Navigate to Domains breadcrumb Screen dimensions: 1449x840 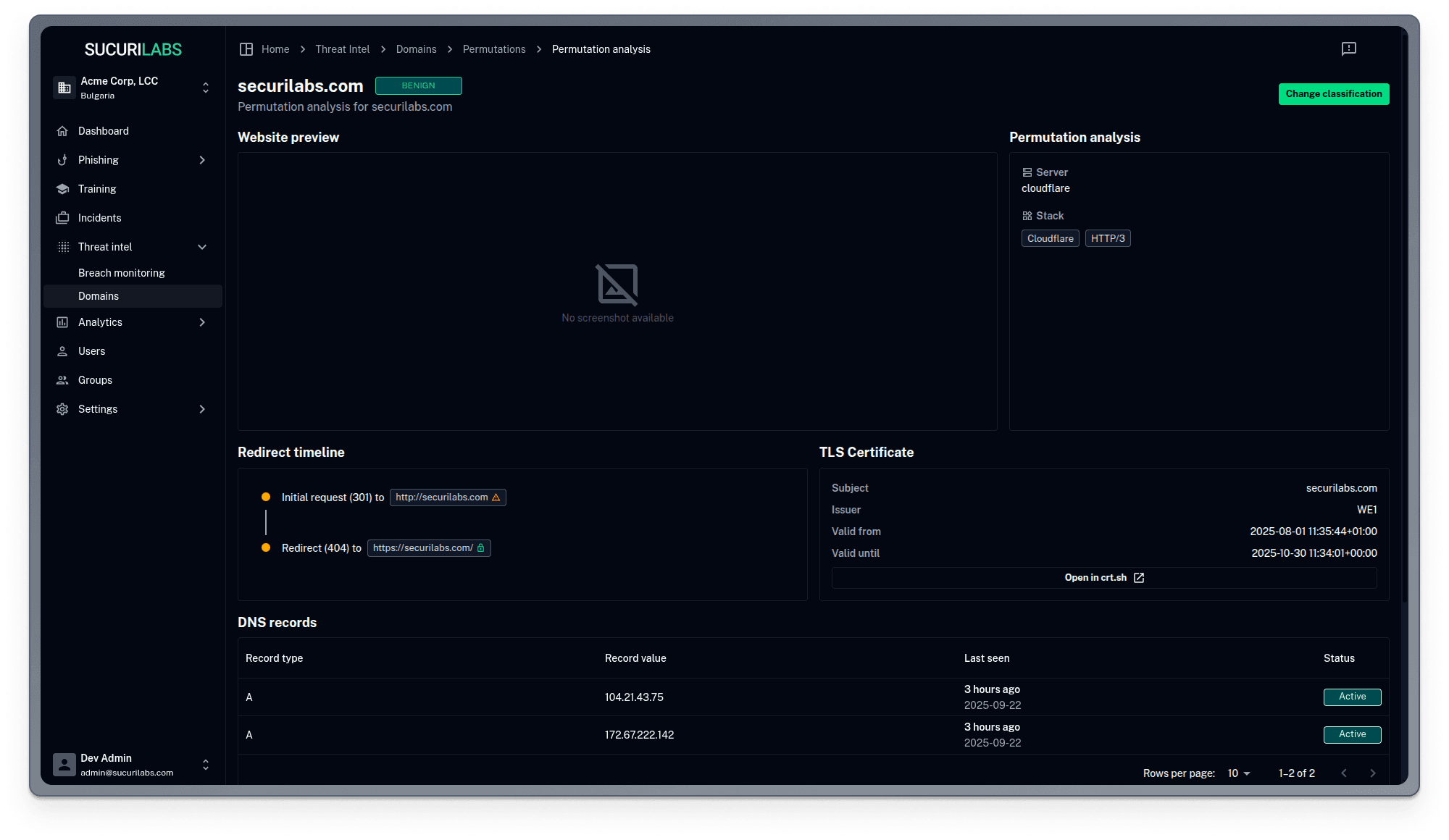point(417,49)
